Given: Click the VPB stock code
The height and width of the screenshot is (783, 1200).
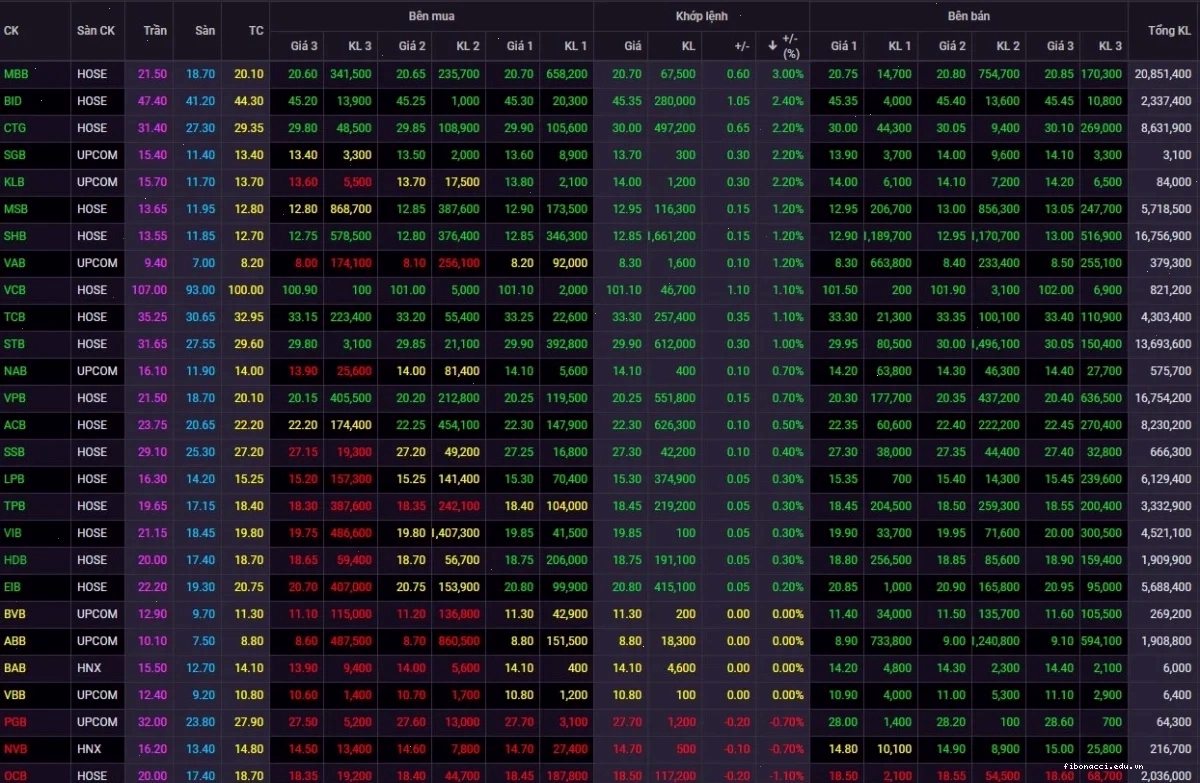Looking at the screenshot, I should click(x=15, y=398).
